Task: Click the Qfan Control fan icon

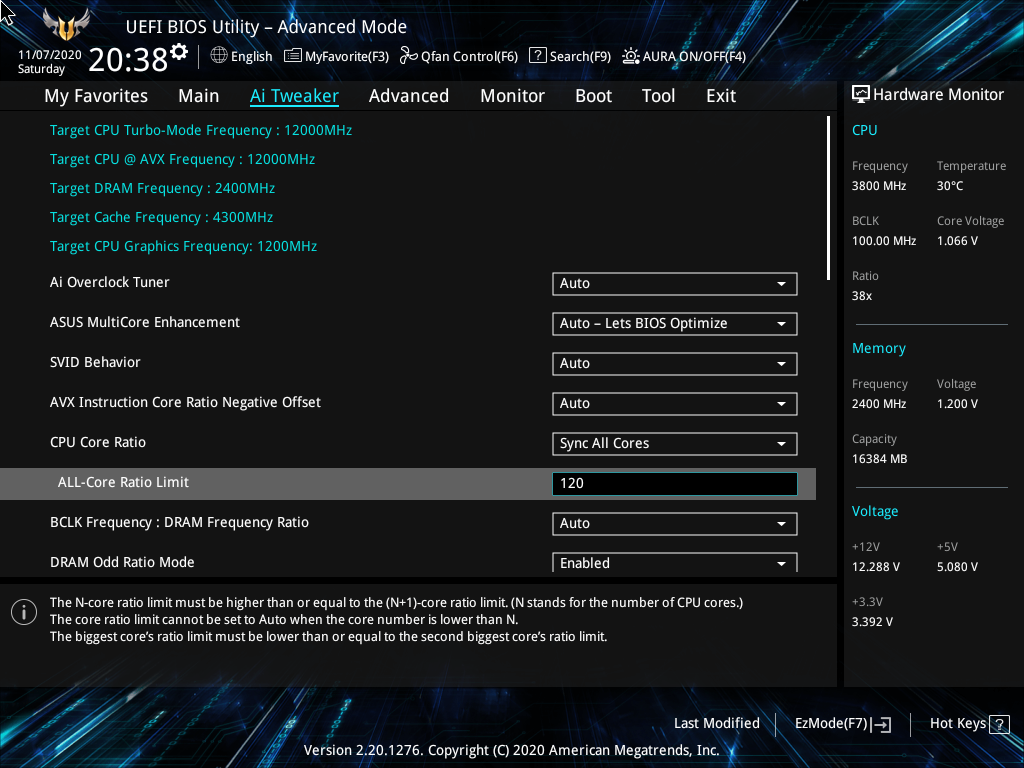Action: 409,56
